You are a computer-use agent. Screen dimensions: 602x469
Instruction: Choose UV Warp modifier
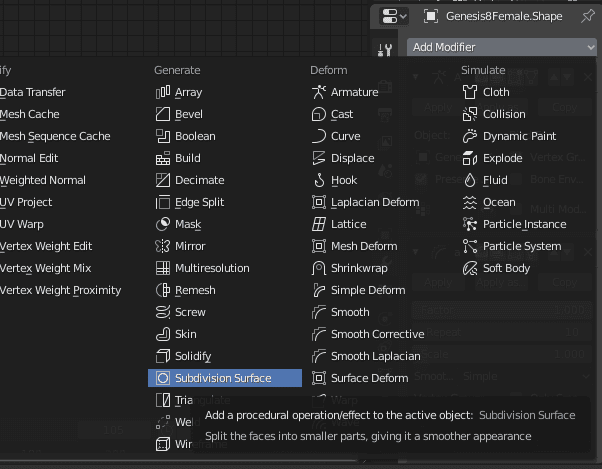(x=22, y=224)
